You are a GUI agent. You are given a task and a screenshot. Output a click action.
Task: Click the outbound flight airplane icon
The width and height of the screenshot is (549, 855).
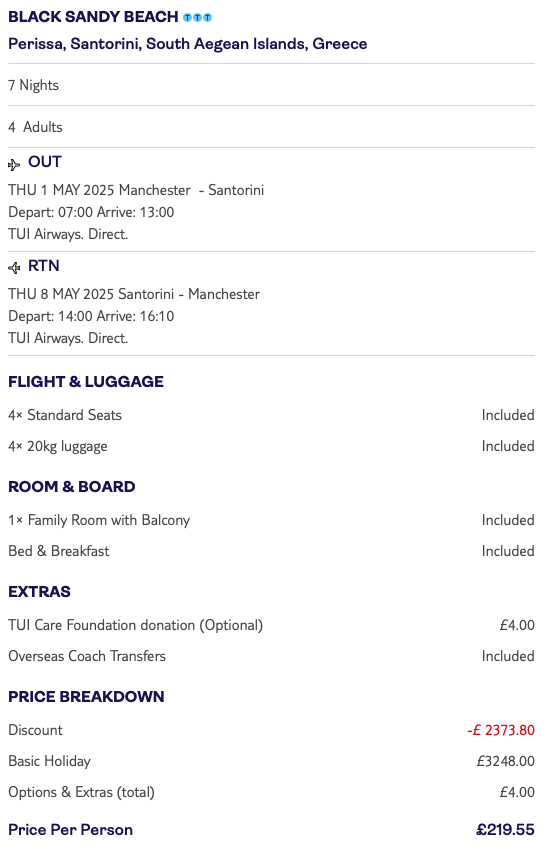click(x=14, y=164)
